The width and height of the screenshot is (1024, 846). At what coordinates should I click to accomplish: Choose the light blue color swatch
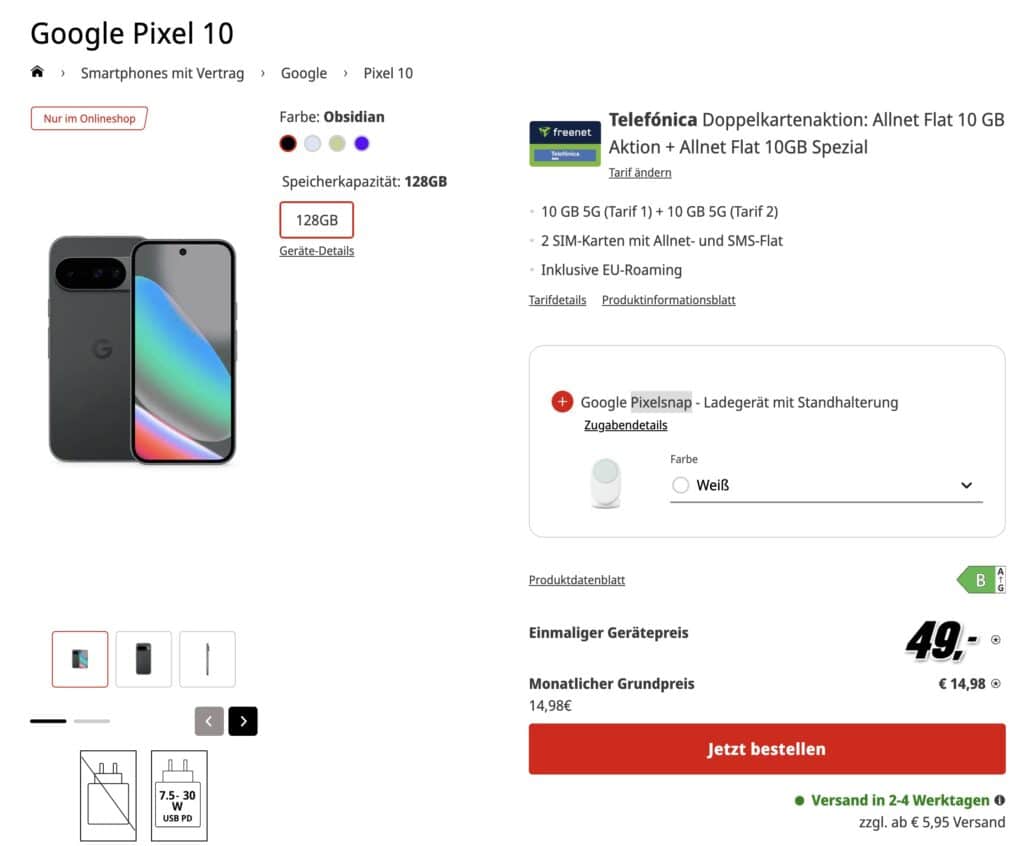tap(313, 143)
